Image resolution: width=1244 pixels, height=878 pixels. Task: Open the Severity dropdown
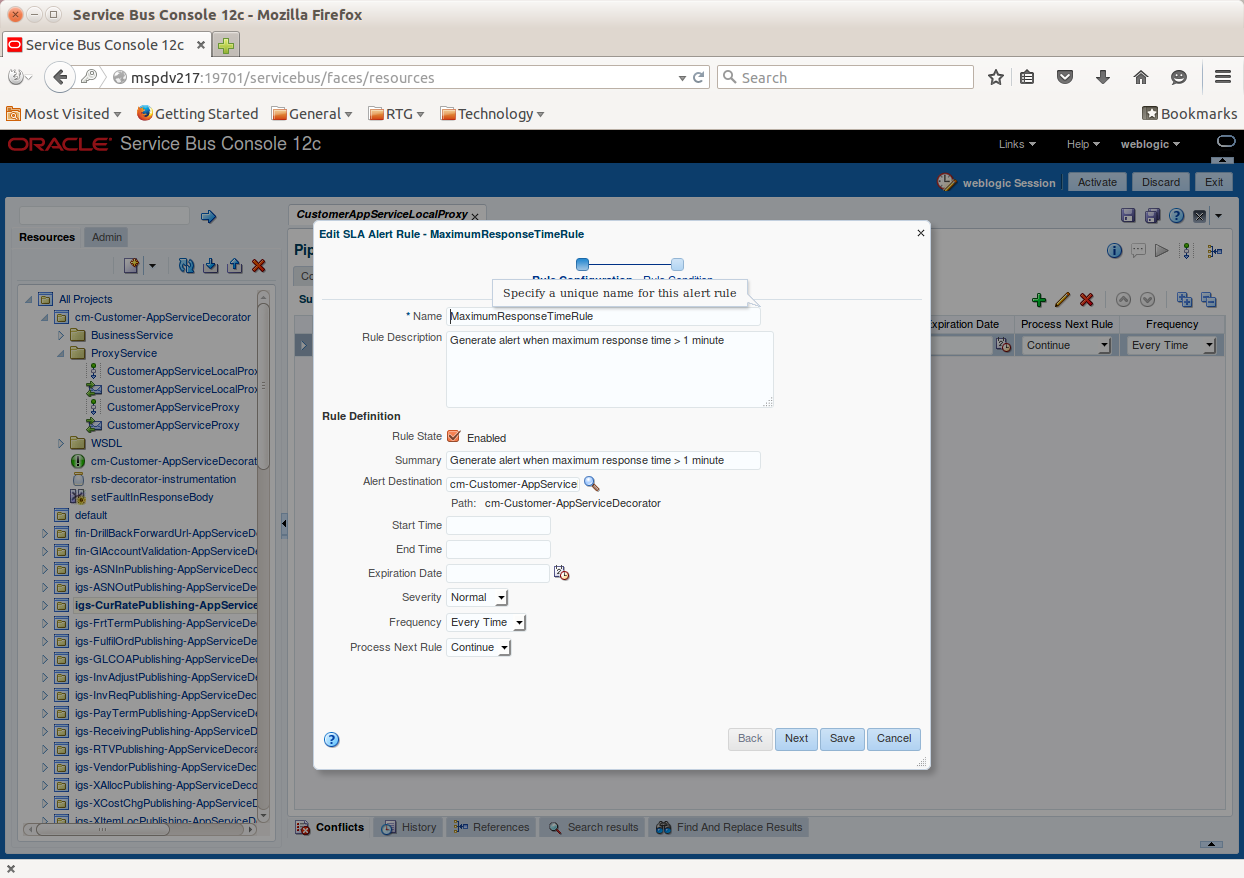pyautogui.click(x=478, y=597)
